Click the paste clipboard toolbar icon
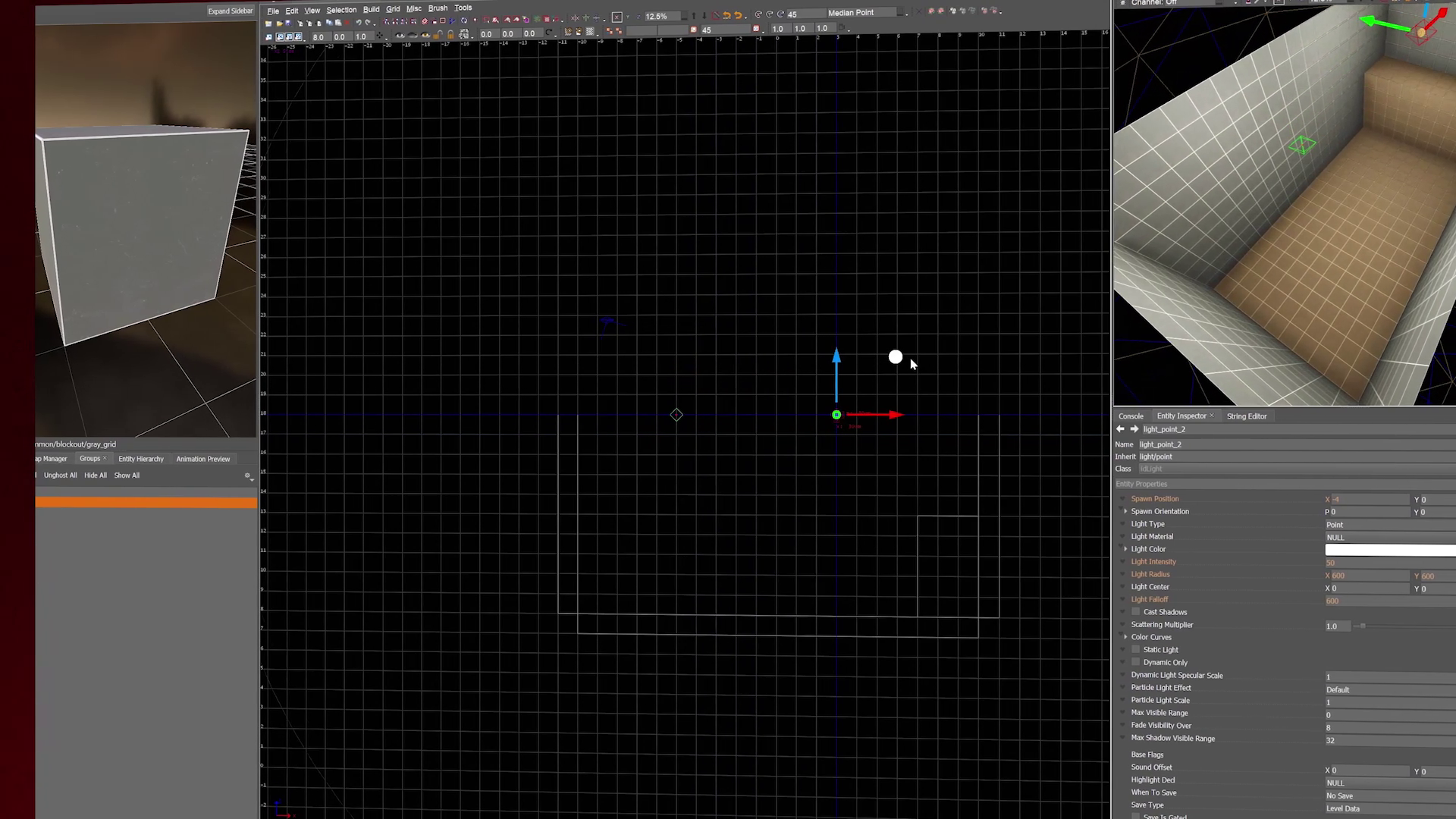The height and width of the screenshot is (819, 1456). pos(338,22)
